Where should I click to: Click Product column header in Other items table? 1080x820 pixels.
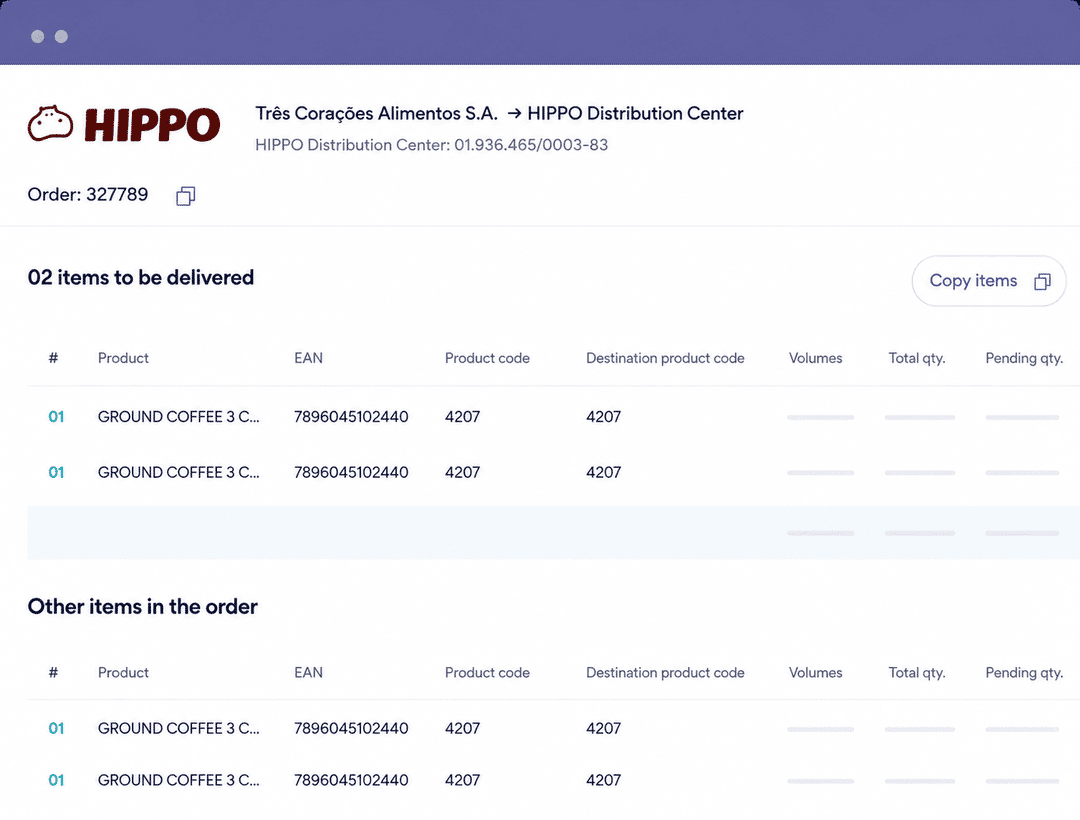(x=123, y=673)
